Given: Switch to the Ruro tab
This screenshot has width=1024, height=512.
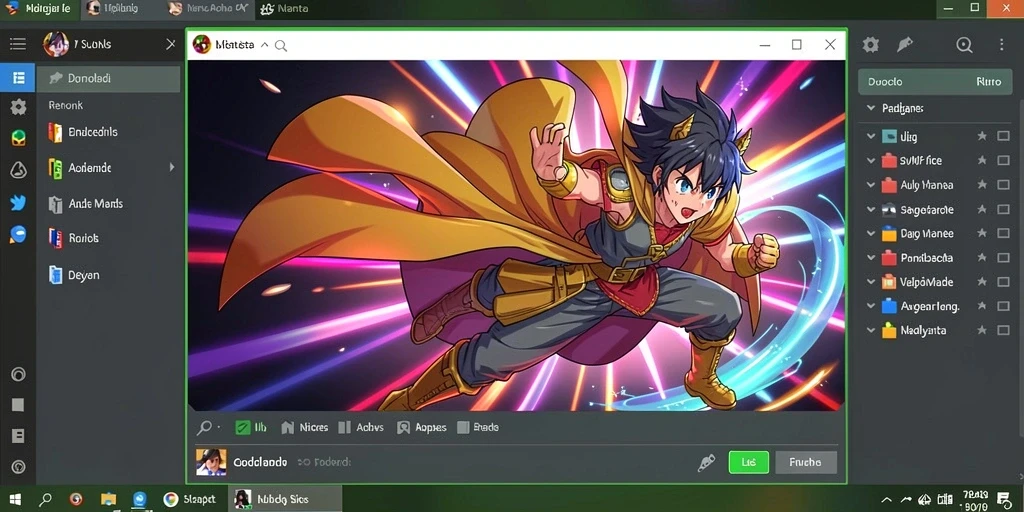Looking at the screenshot, I should (x=989, y=82).
